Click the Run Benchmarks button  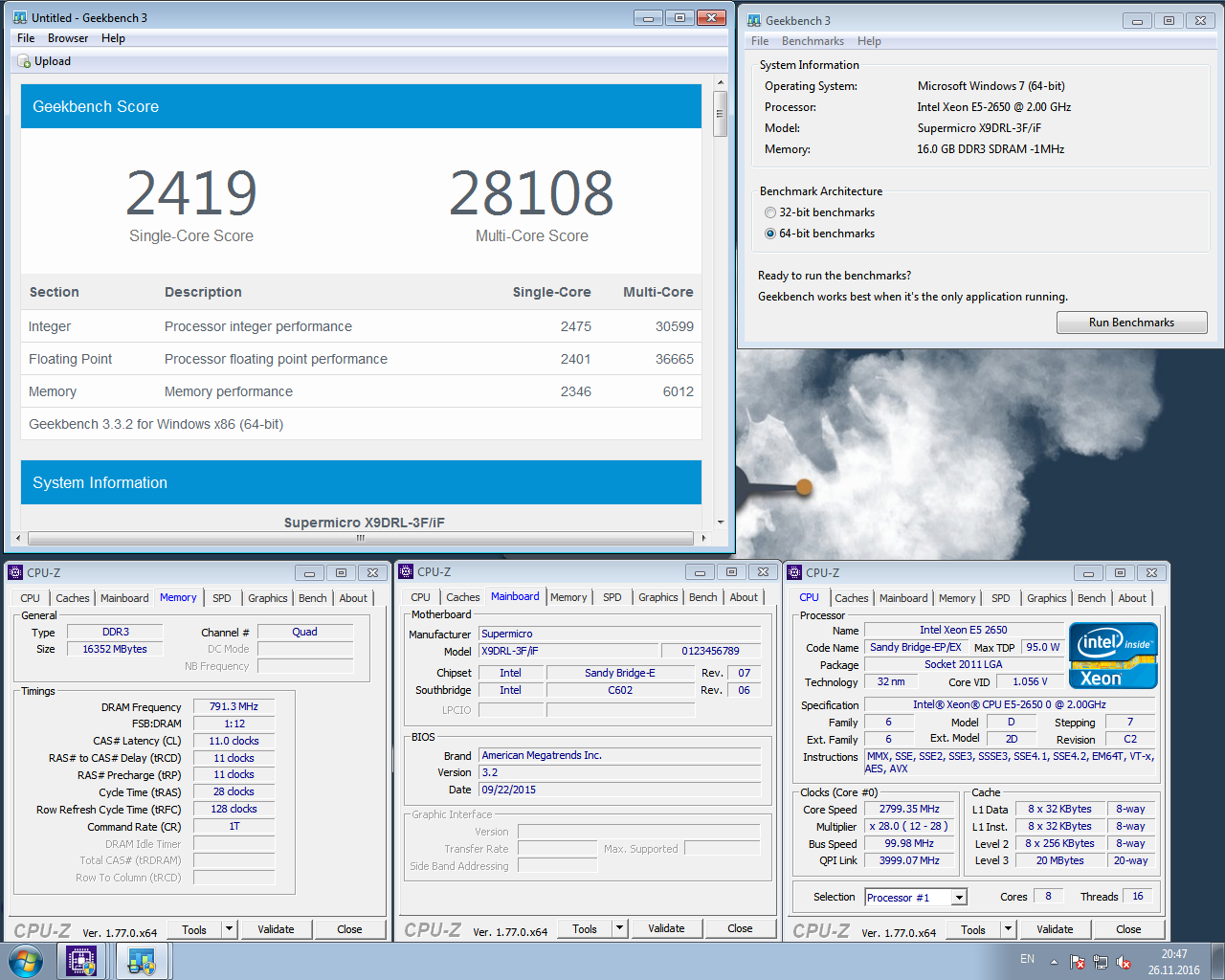tap(1131, 323)
